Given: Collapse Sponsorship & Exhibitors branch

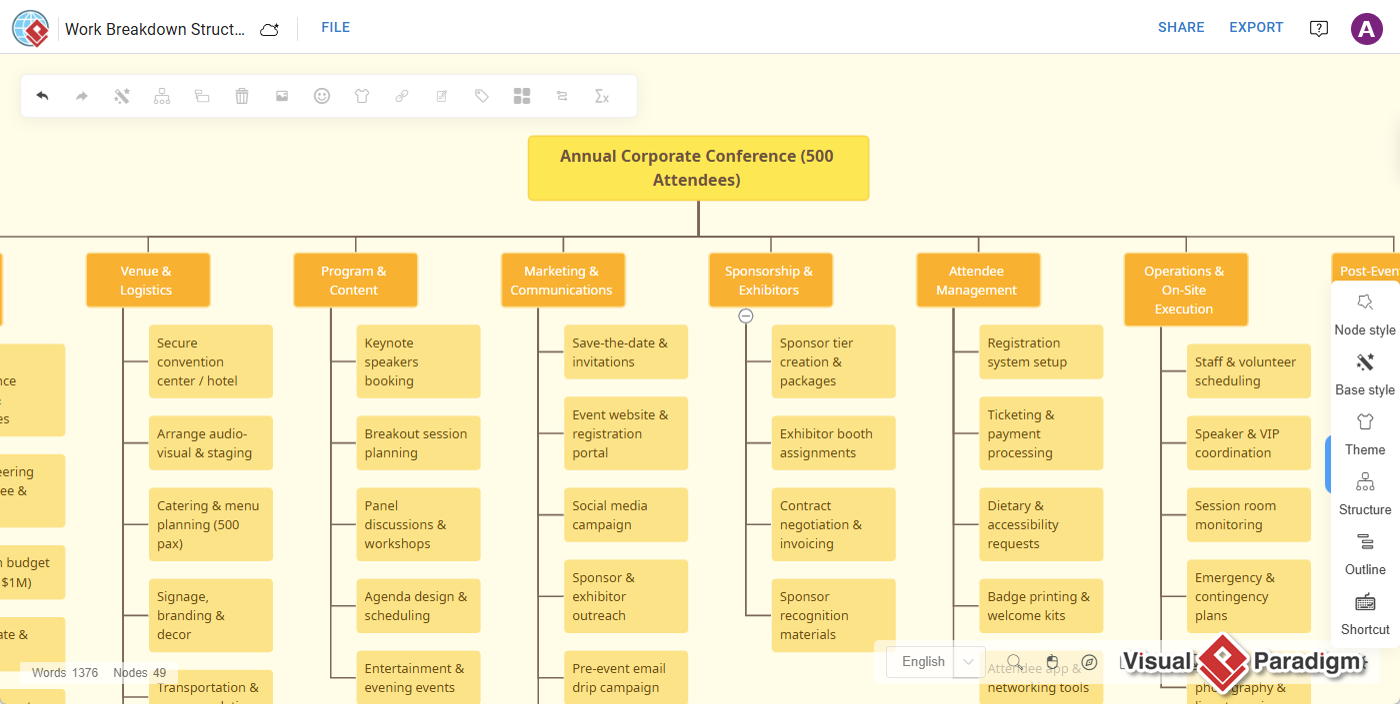Looking at the screenshot, I should coord(746,316).
